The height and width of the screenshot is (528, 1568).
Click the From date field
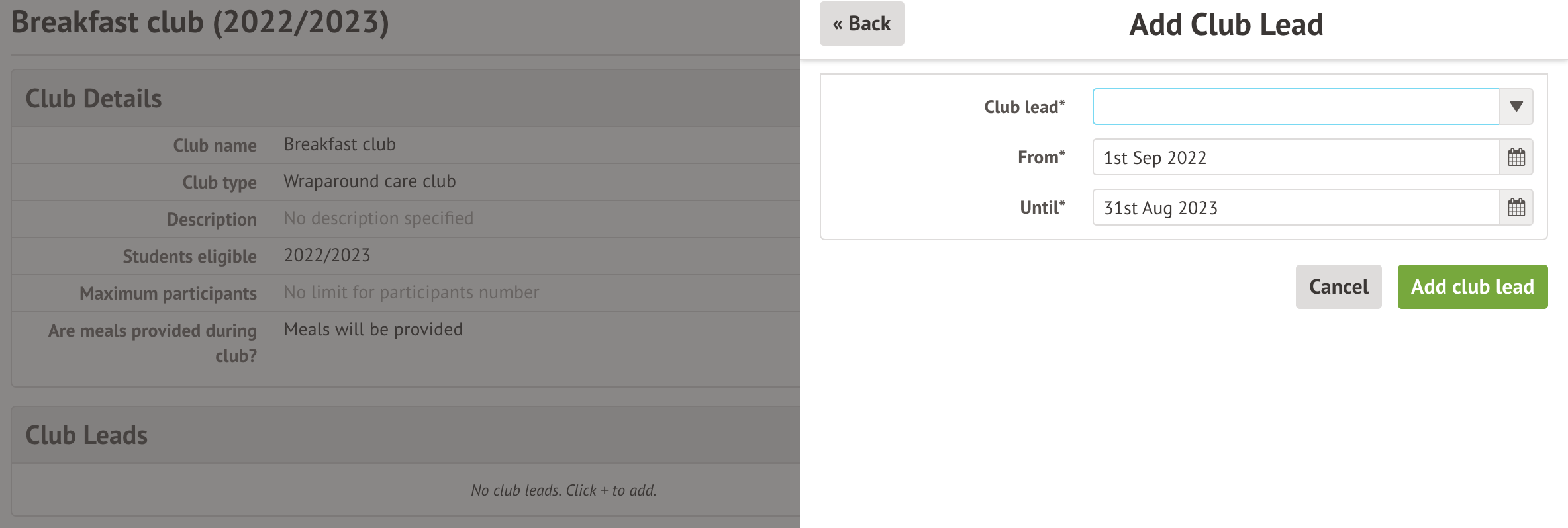1295,157
